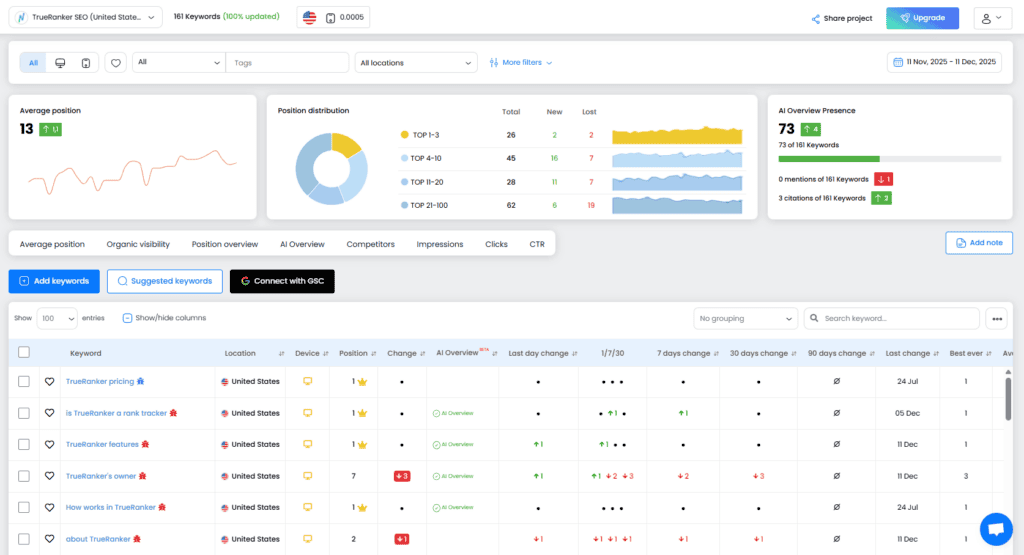Click the Search keyword input field
1024x555 pixels.
click(x=895, y=318)
